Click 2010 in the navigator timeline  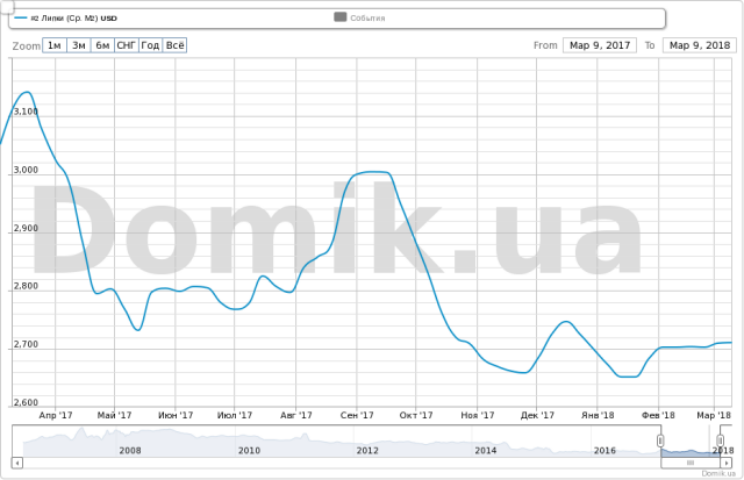tap(249, 451)
